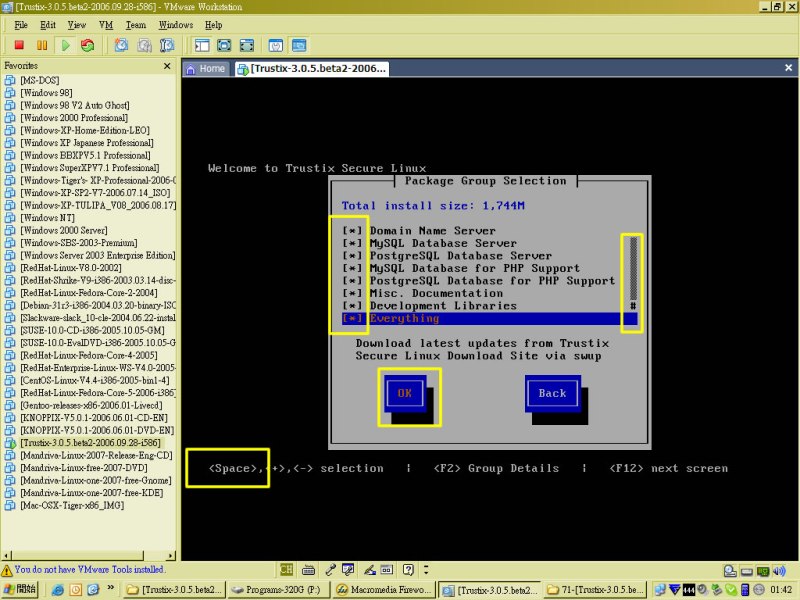Click the Internet Explorer quick launch icon
Screen dimensions: 800x600
tap(58, 590)
